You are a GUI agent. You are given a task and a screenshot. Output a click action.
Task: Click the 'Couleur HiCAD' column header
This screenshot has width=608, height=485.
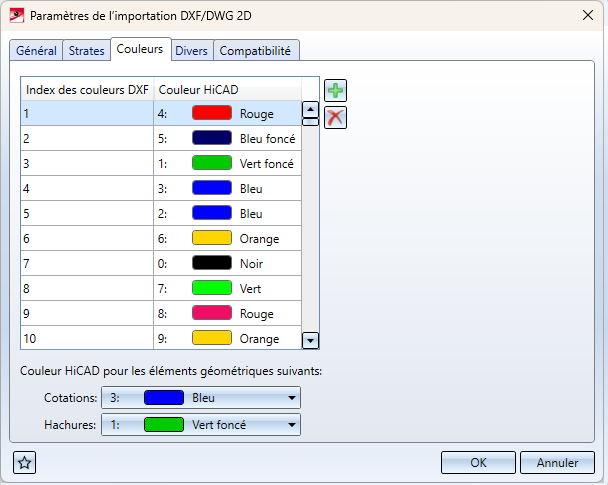[x=228, y=90]
